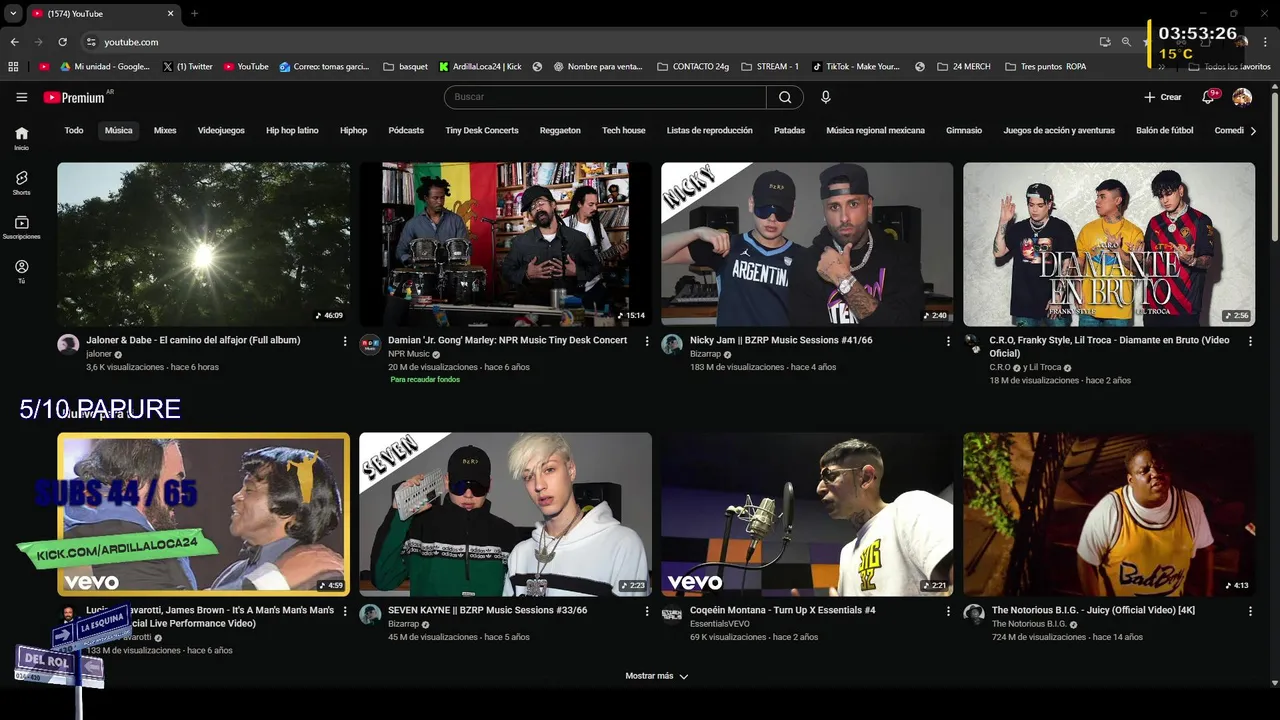Image resolution: width=1280 pixels, height=720 pixels.
Task: Open the Nicky Jam BZRP Music Sessions title
Action: coord(781,340)
